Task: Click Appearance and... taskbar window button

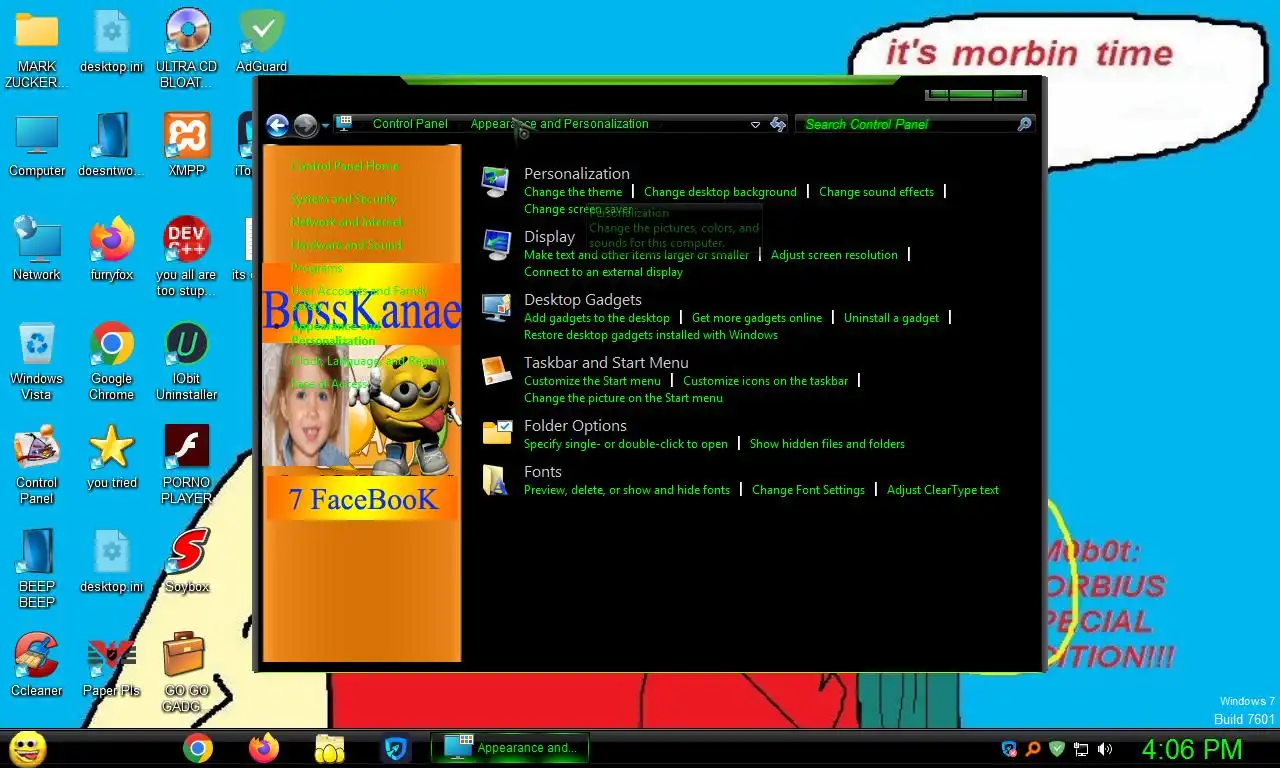Action: point(510,748)
